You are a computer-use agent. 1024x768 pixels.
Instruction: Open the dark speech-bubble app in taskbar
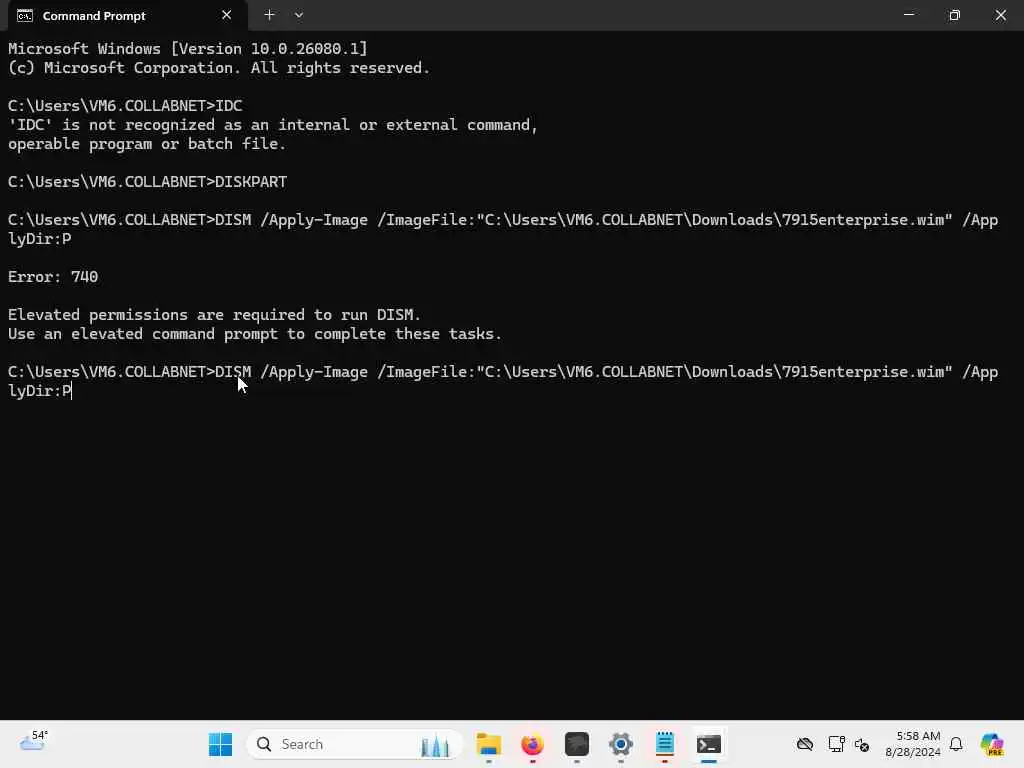(577, 744)
